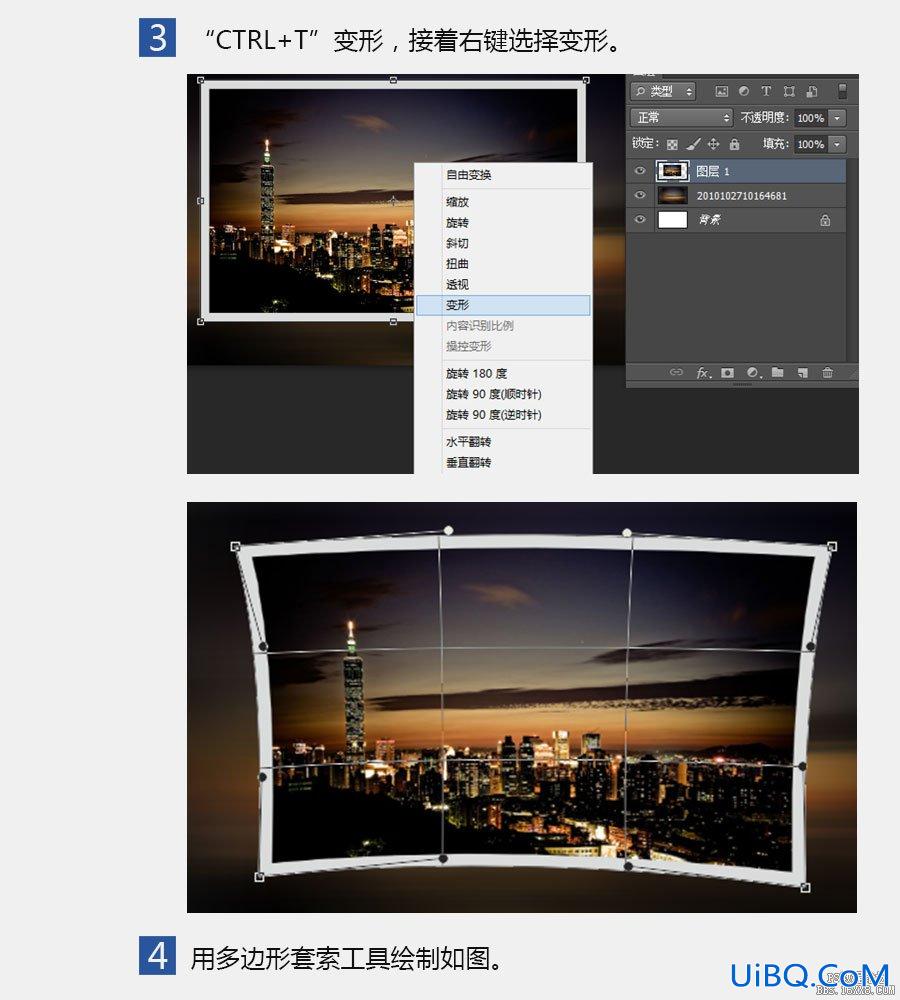This screenshot has height=1000, width=900.
Task: Open the 类型 filter type dropdown
Action: click(663, 91)
